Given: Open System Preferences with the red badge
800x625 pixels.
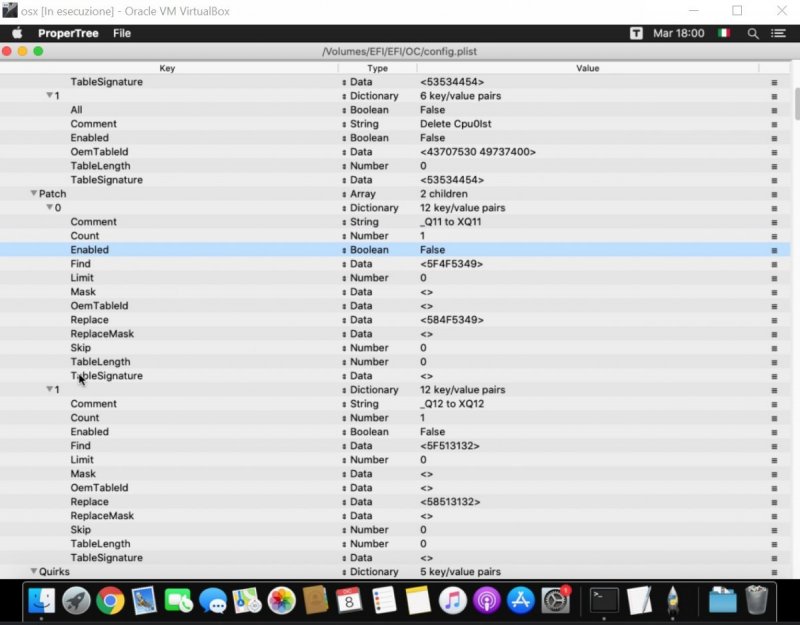Looking at the screenshot, I should click(x=556, y=601).
